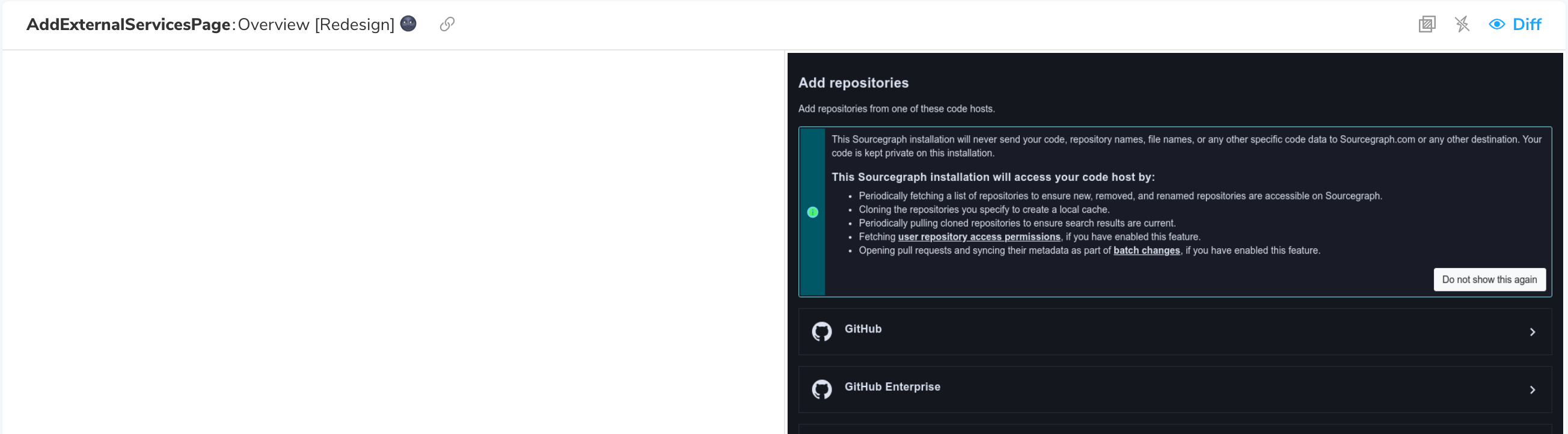Expand the GitHub Enterprise row chevron
The width and height of the screenshot is (1568, 434).
pos(1533,390)
